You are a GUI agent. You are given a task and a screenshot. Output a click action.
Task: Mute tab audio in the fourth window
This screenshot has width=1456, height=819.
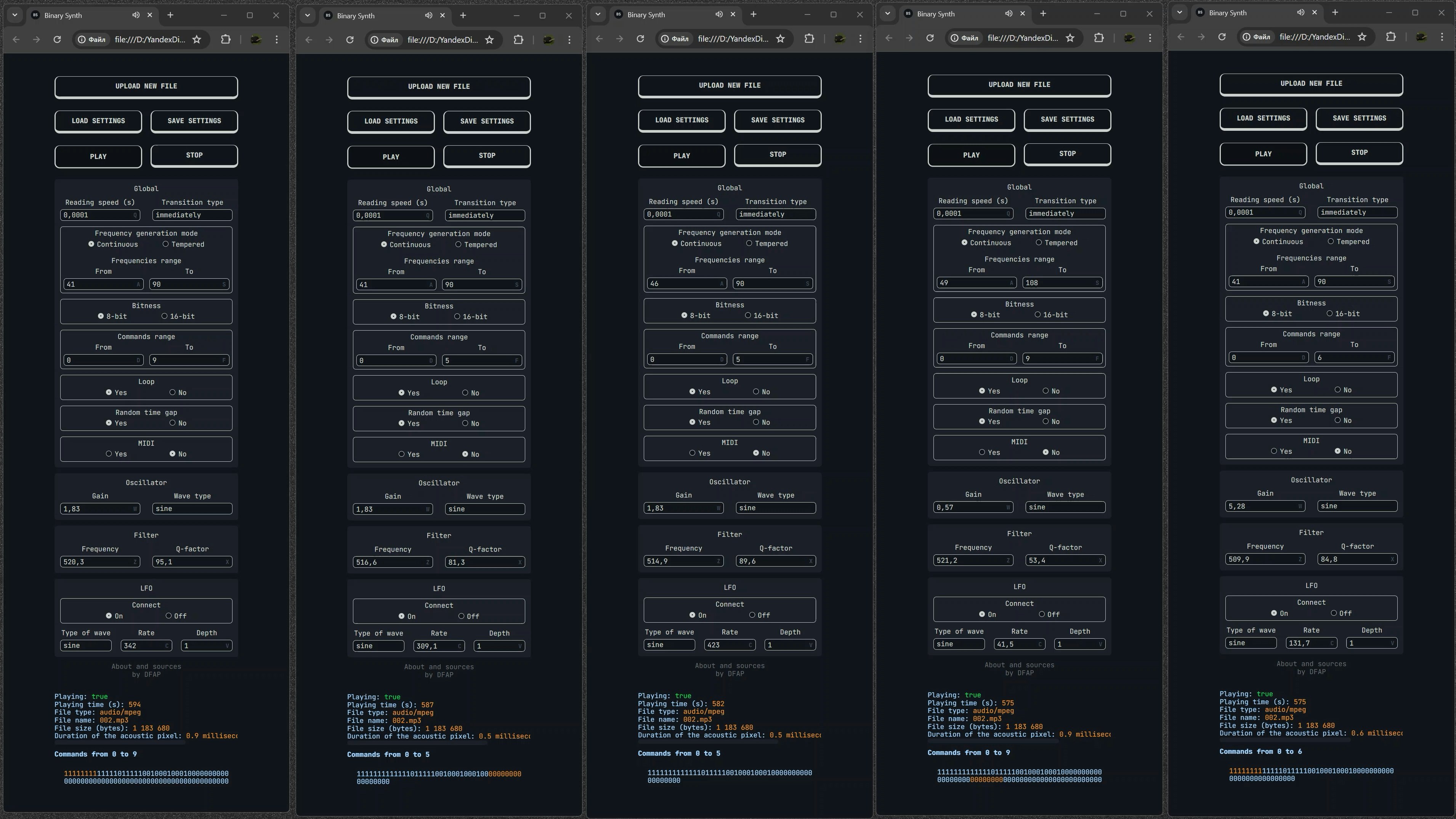(1009, 14)
